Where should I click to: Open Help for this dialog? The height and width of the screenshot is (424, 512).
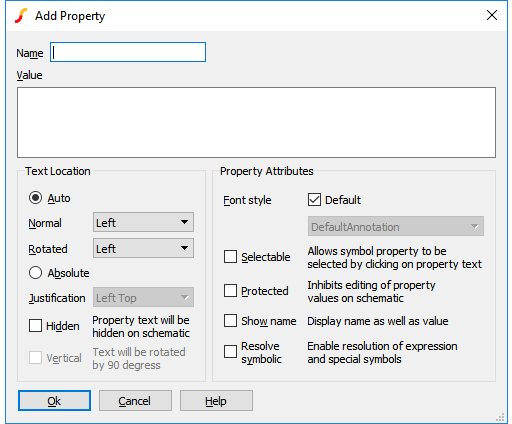tap(216, 401)
